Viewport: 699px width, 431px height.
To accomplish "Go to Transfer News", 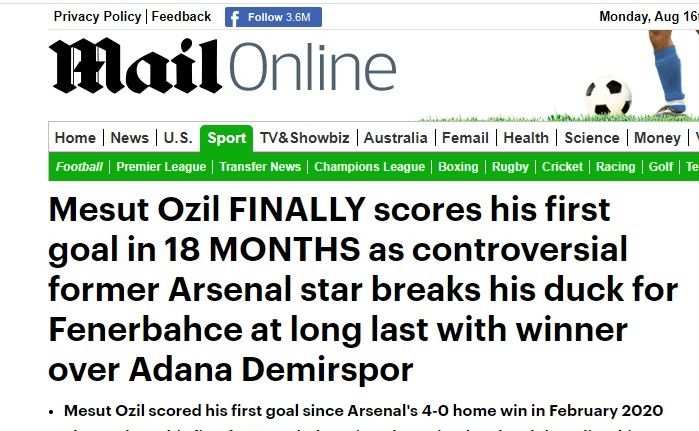I will pos(260,167).
